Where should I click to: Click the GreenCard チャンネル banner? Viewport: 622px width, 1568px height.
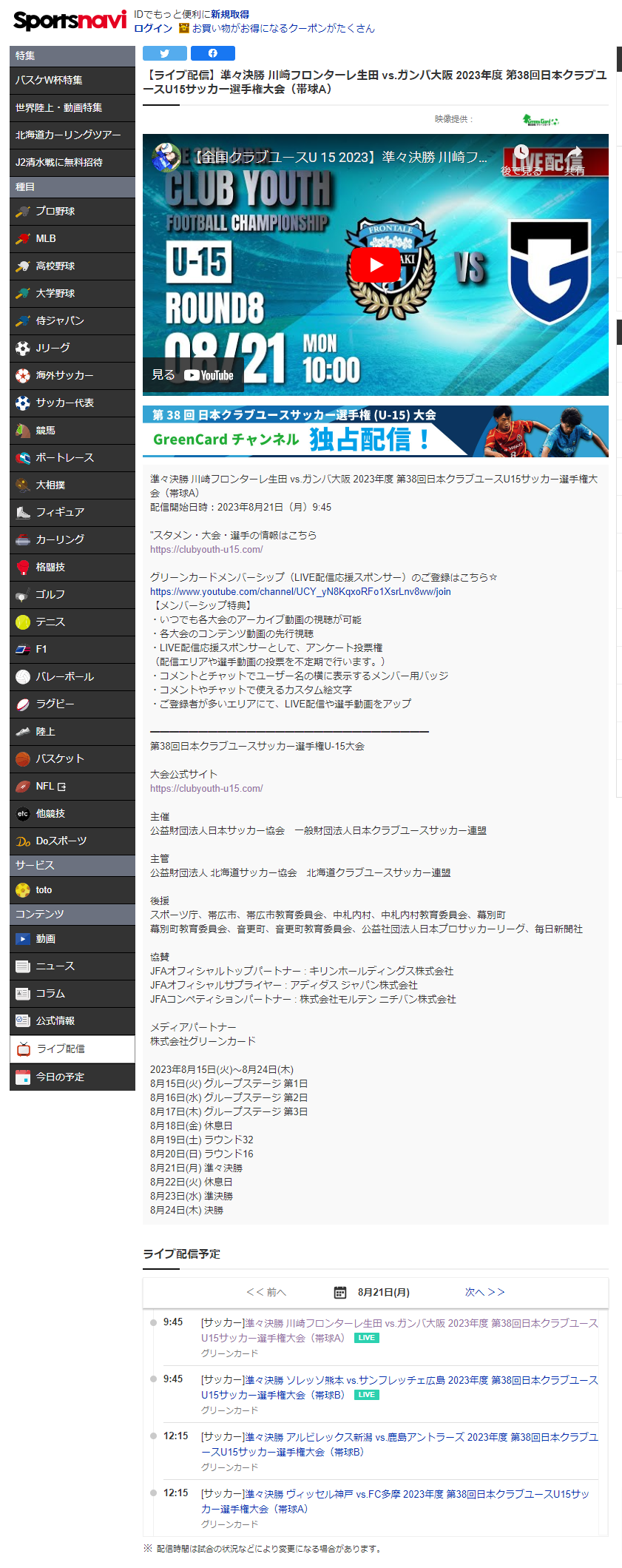coord(376,431)
